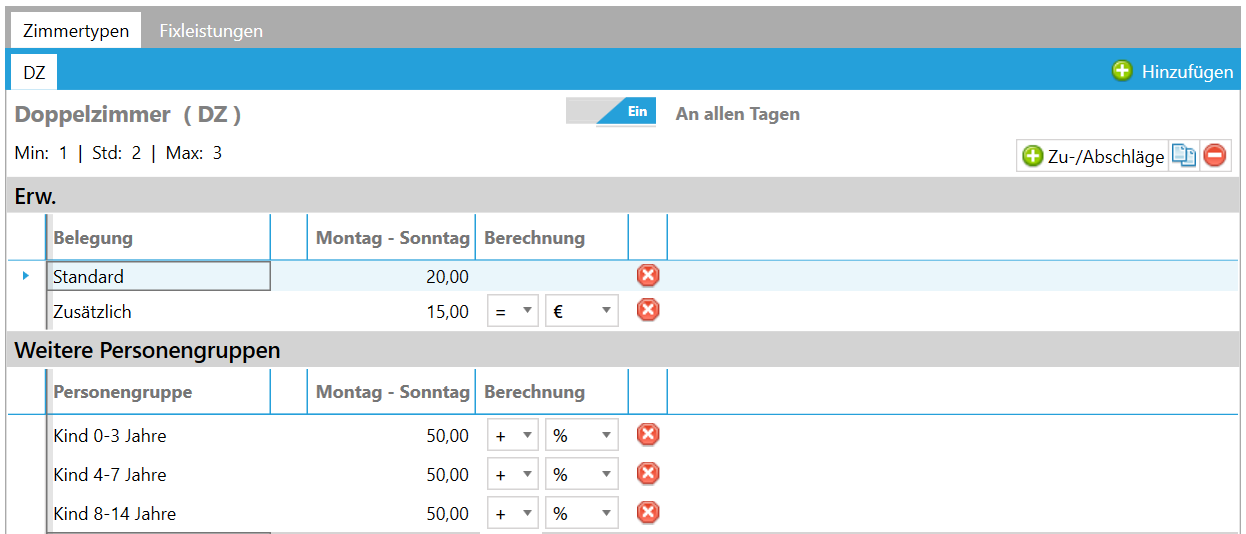Select the Kind 8-14 Jahre label
The height and width of the screenshot is (534, 1246).
[115, 513]
